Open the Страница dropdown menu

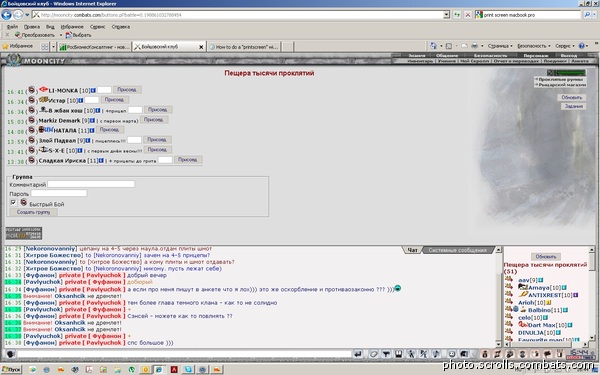click(500, 46)
